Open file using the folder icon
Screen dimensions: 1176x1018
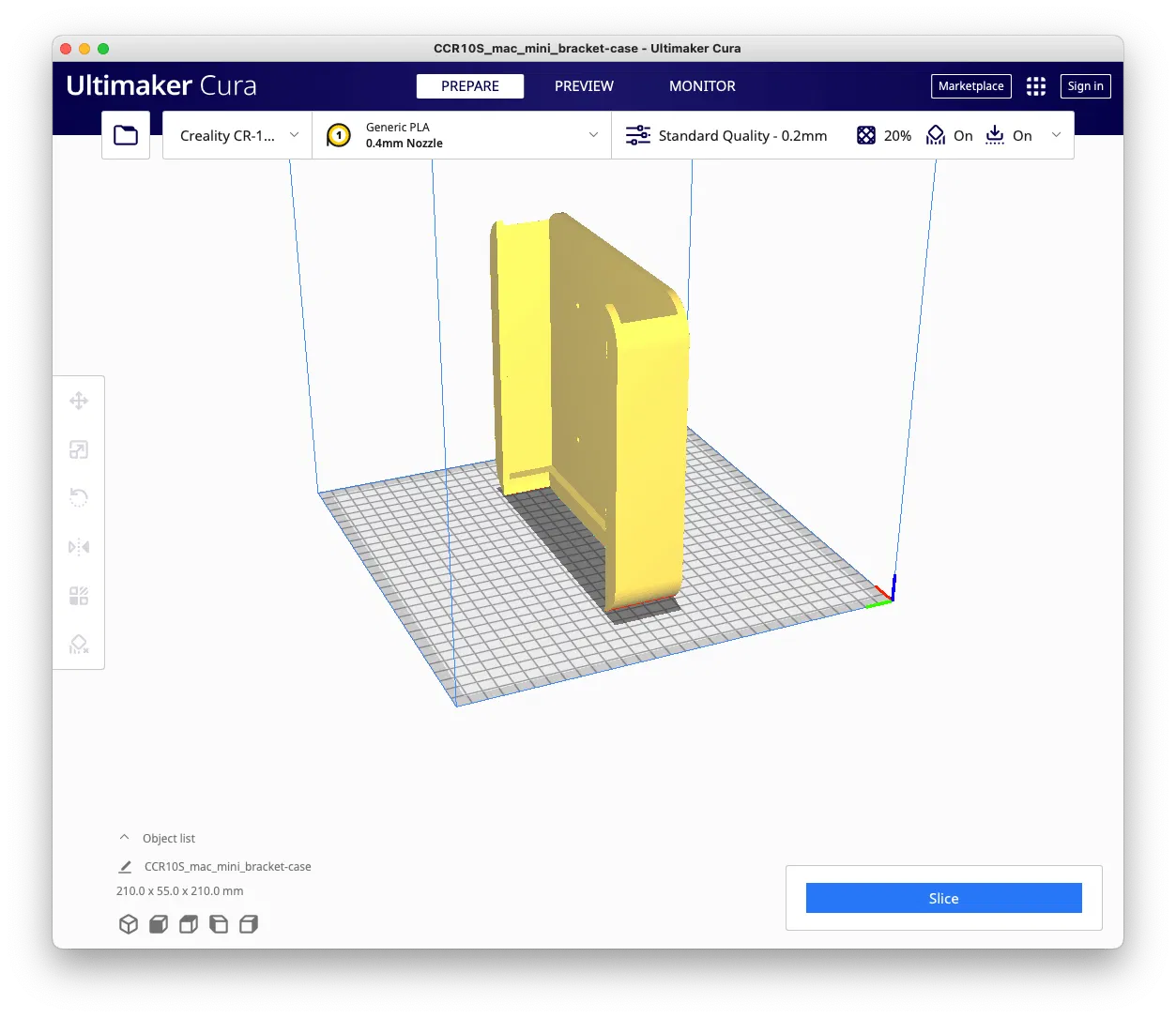(x=126, y=135)
